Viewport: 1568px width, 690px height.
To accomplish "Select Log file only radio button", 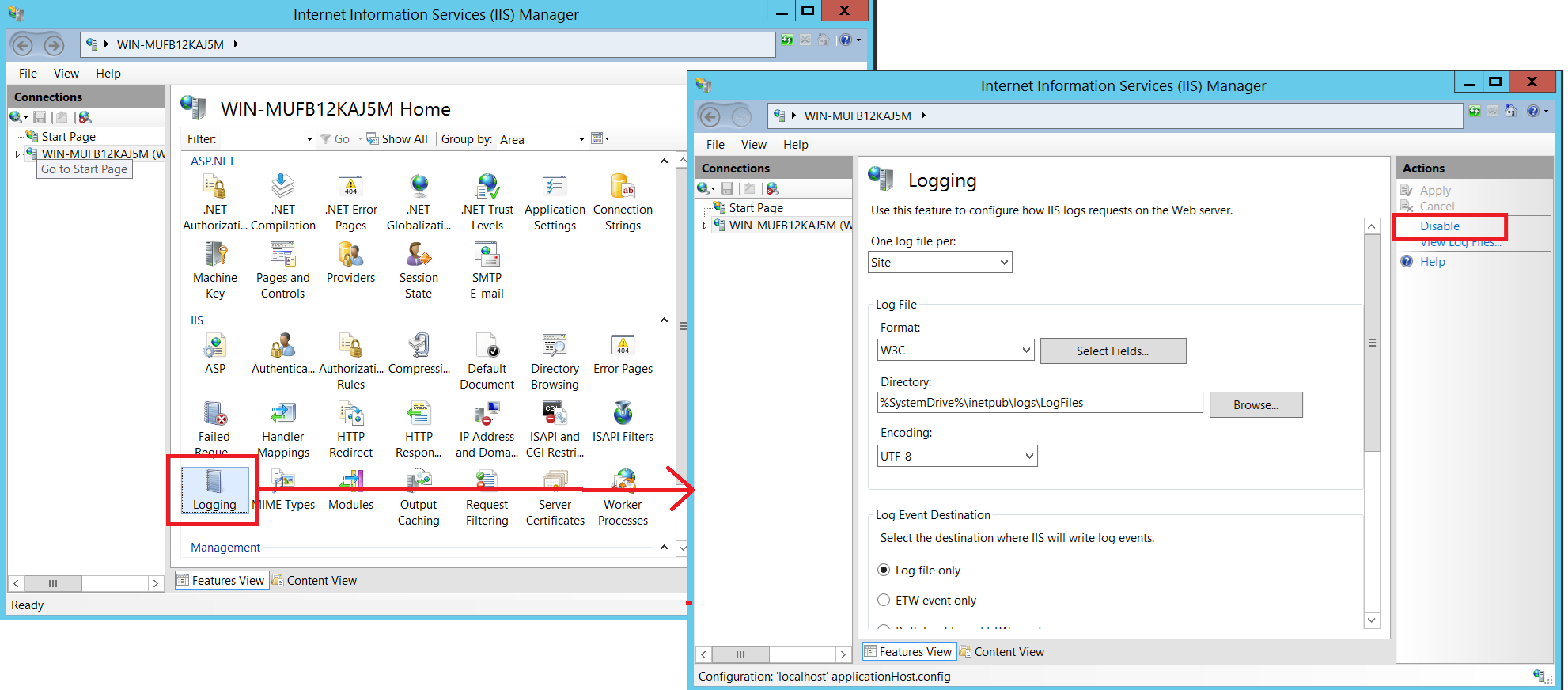I will (x=884, y=570).
